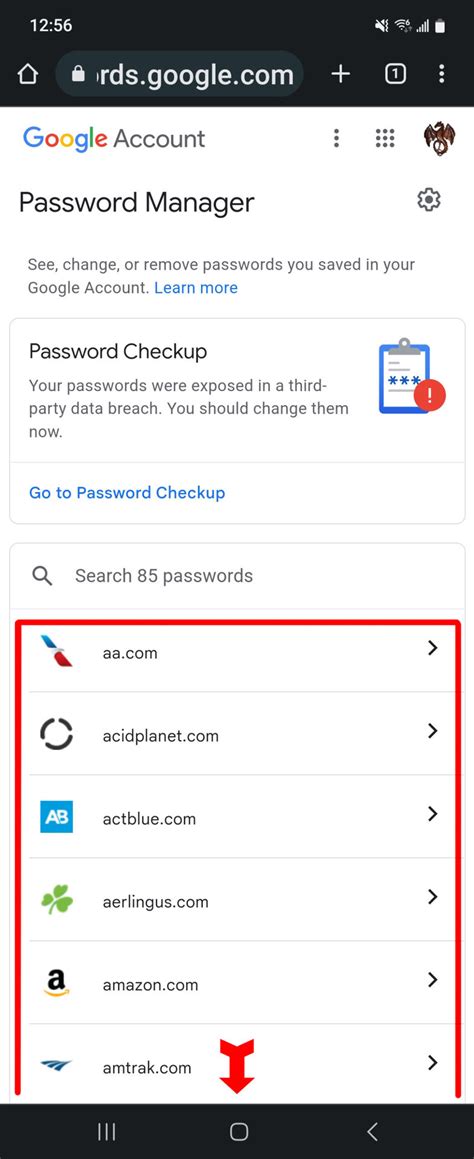Tap the Password Checkup clipboard alert icon

coord(411,376)
